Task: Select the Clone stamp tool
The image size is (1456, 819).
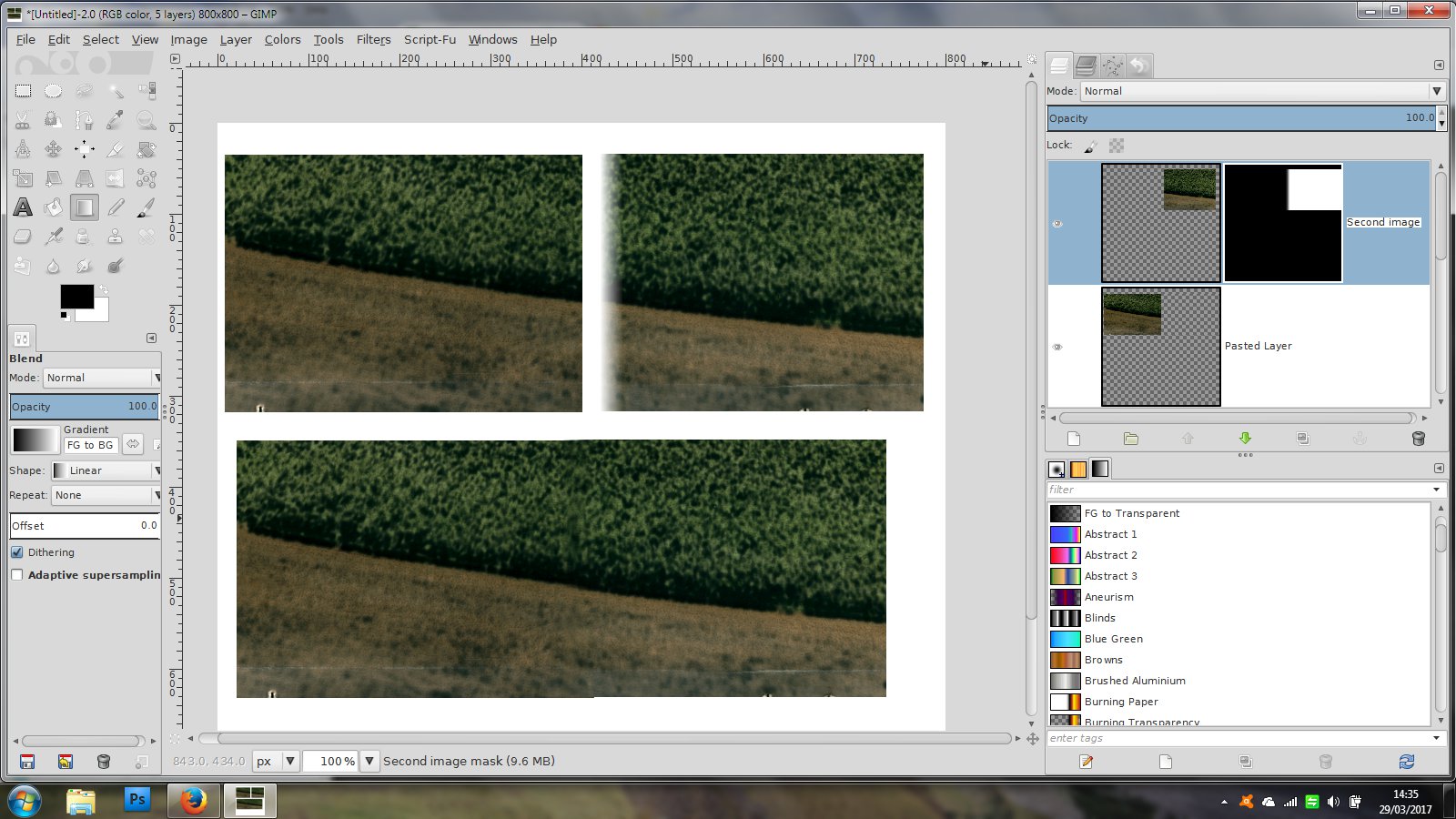Action: [x=116, y=237]
